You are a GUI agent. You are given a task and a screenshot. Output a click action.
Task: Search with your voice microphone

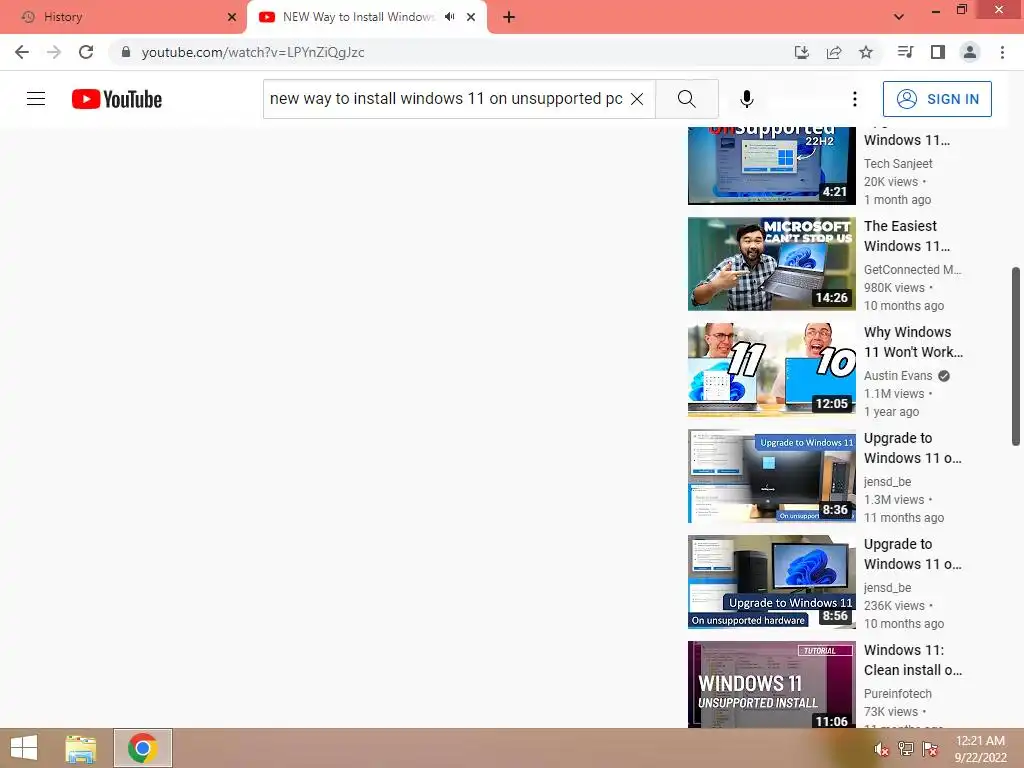tap(747, 99)
